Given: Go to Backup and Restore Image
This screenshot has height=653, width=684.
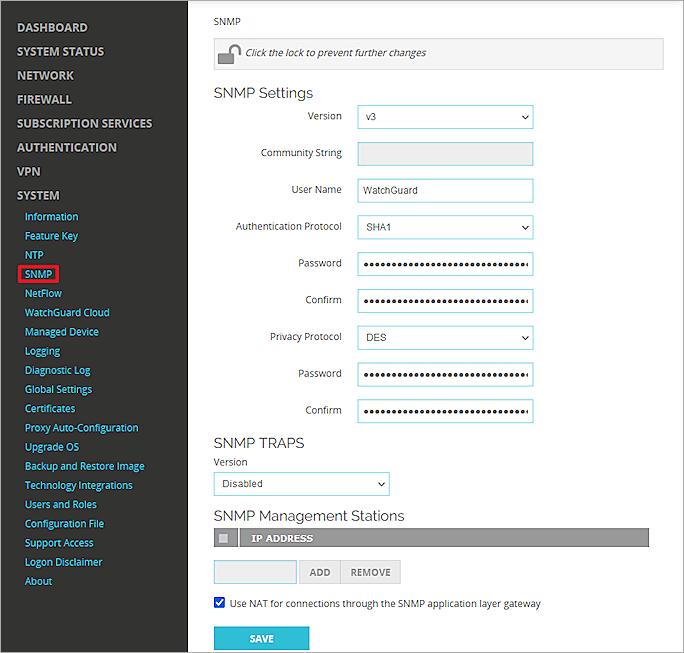Looking at the screenshot, I should click(x=84, y=466).
